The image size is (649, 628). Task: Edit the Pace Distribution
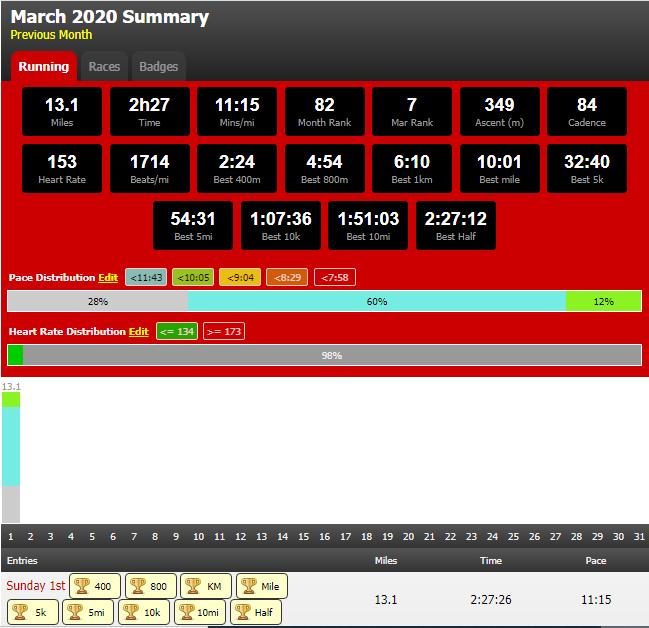coord(108,277)
